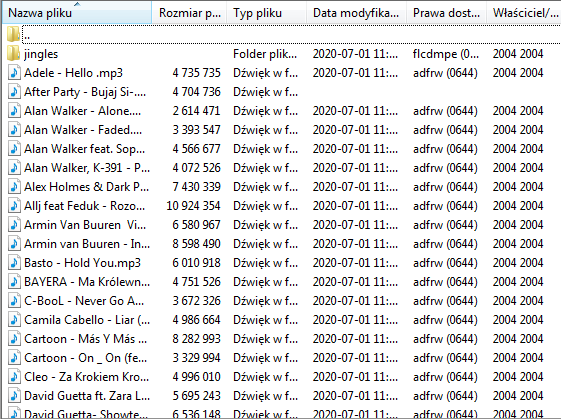Select file Basto - Hold You.mp3
561x419 pixels.
tap(82, 263)
